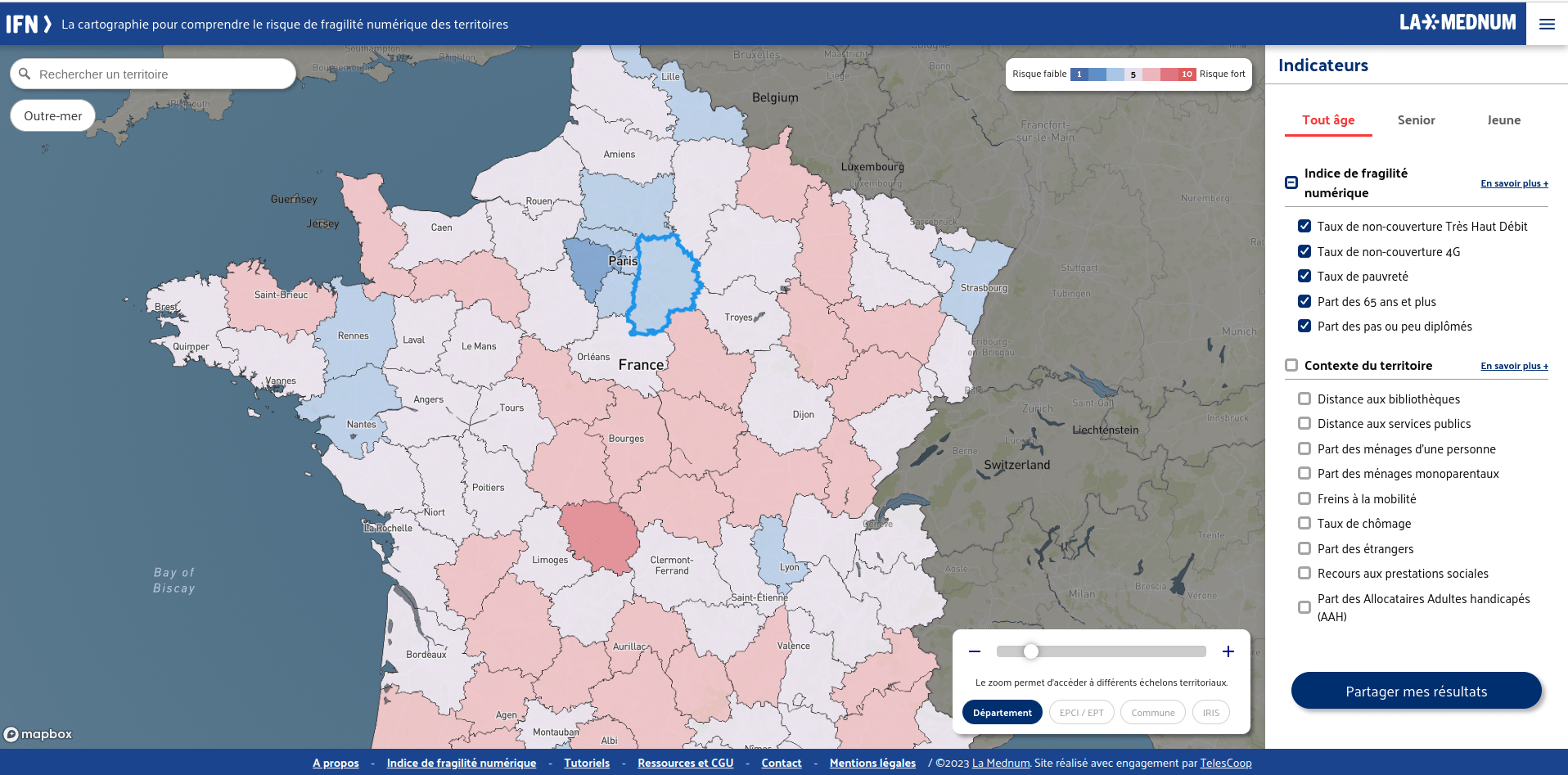Switch to the Jeune tab
Screen dimensions: 1568x775
click(1503, 119)
